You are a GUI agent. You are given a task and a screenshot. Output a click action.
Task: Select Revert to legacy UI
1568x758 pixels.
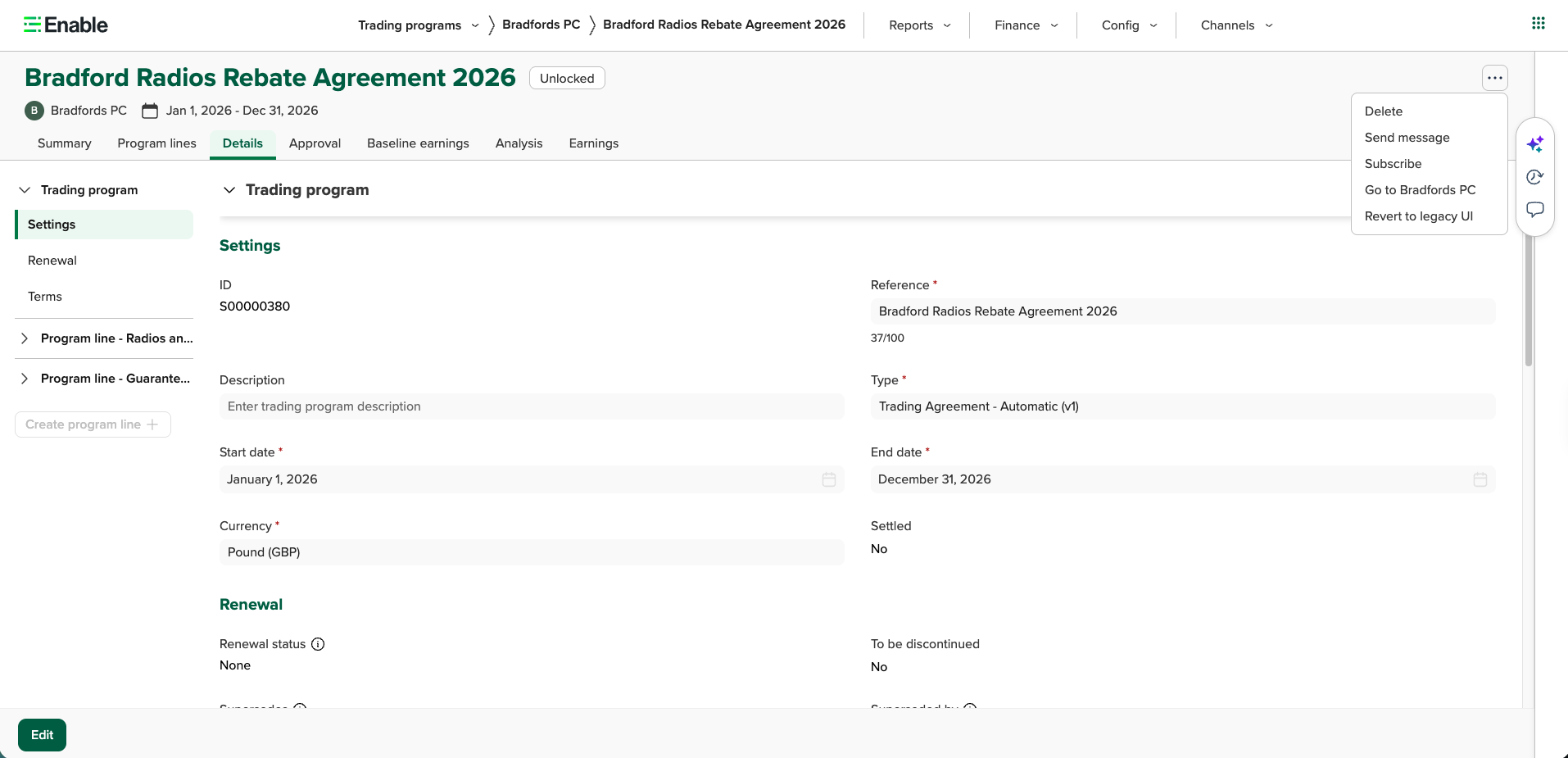tap(1429, 216)
